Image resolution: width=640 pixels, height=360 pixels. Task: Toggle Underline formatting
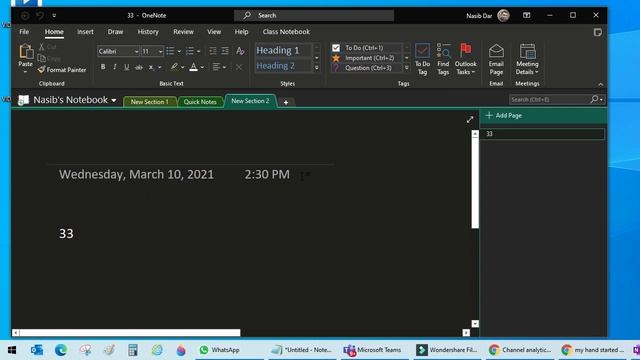(127, 67)
